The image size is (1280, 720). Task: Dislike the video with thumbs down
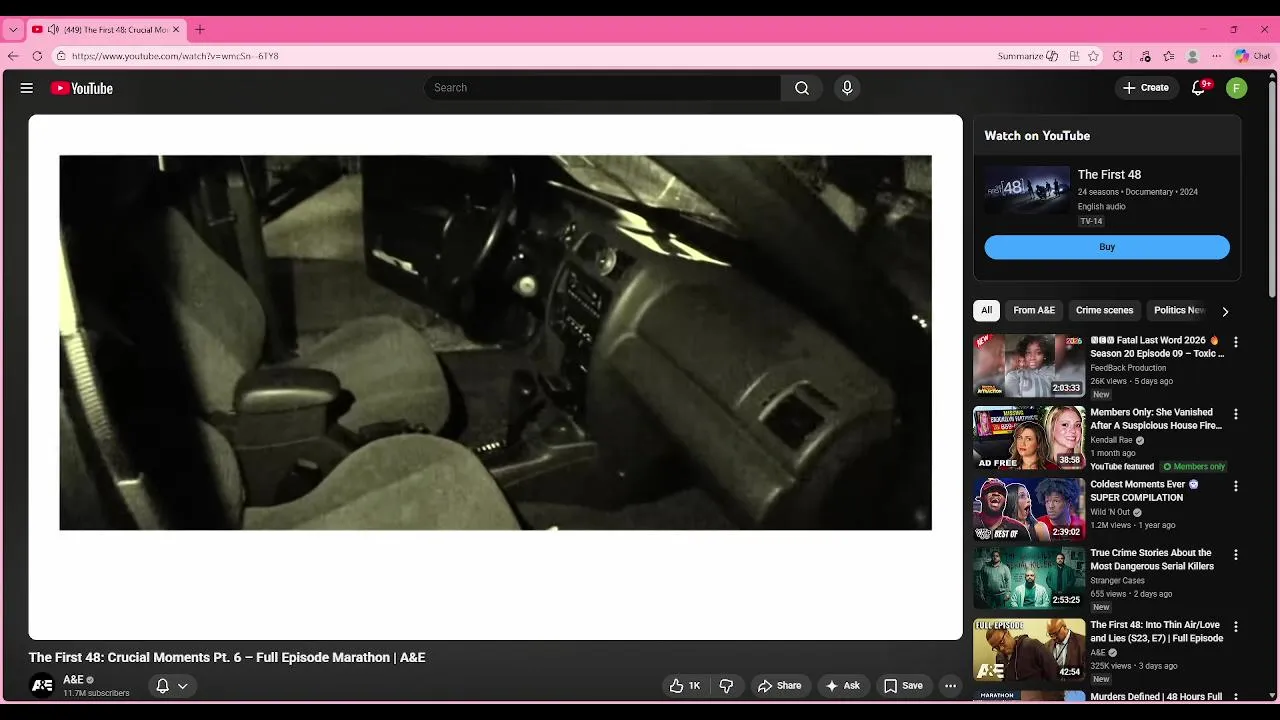(x=727, y=686)
